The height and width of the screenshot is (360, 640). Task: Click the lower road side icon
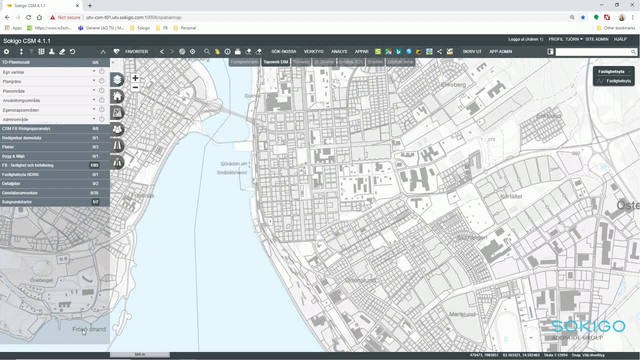(x=118, y=162)
